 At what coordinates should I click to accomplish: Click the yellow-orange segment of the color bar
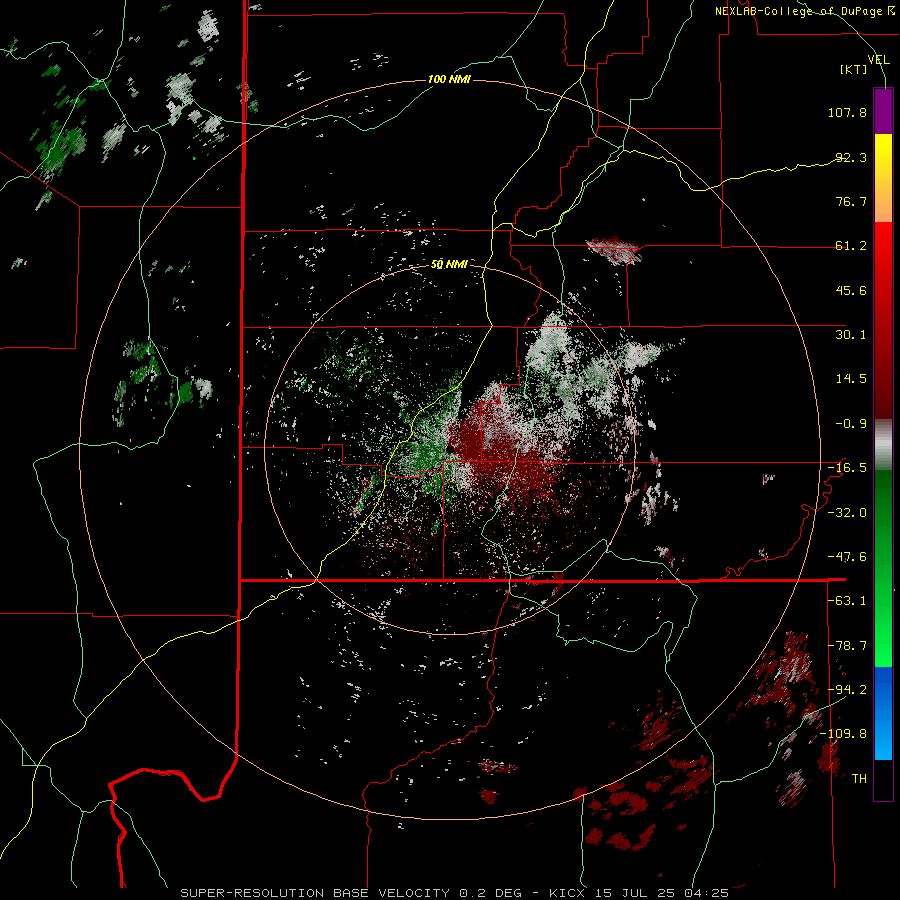883,178
